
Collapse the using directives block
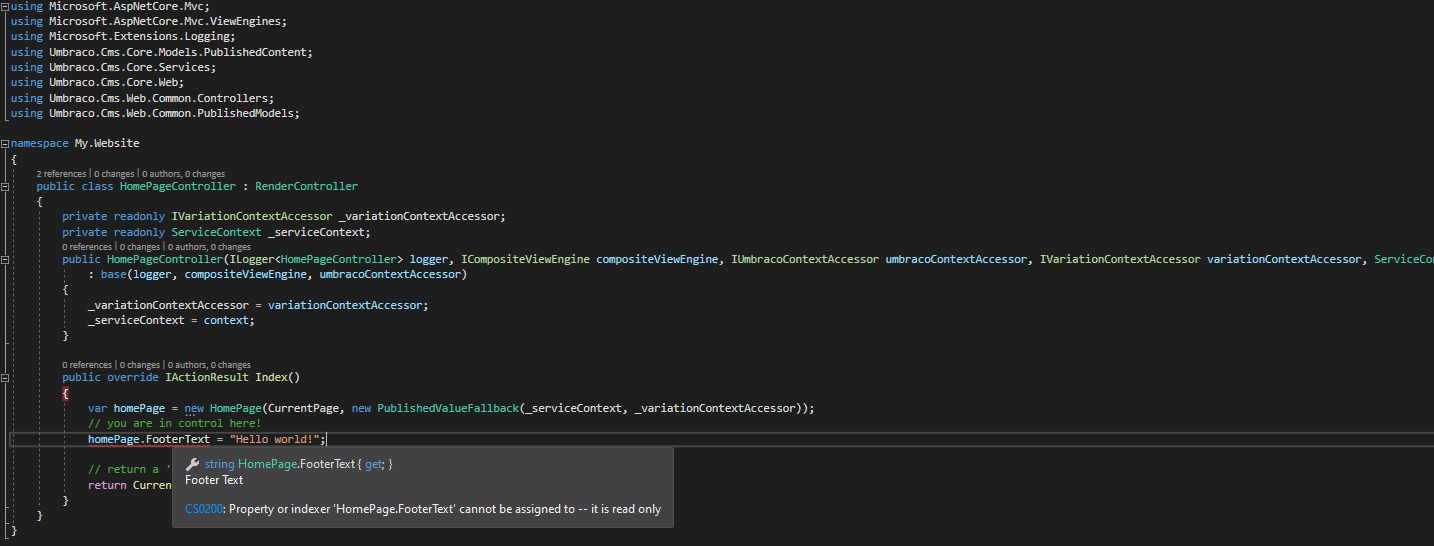pyautogui.click(x=5, y=6)
